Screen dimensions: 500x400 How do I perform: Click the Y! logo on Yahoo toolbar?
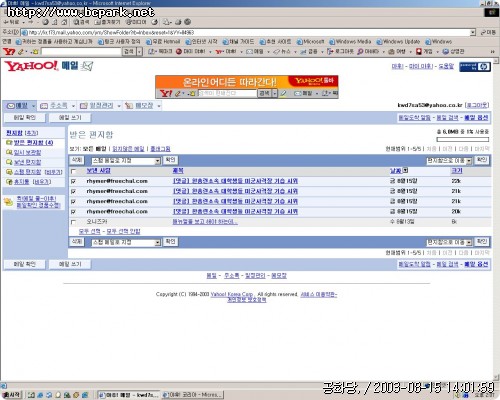tap(9, 52)
